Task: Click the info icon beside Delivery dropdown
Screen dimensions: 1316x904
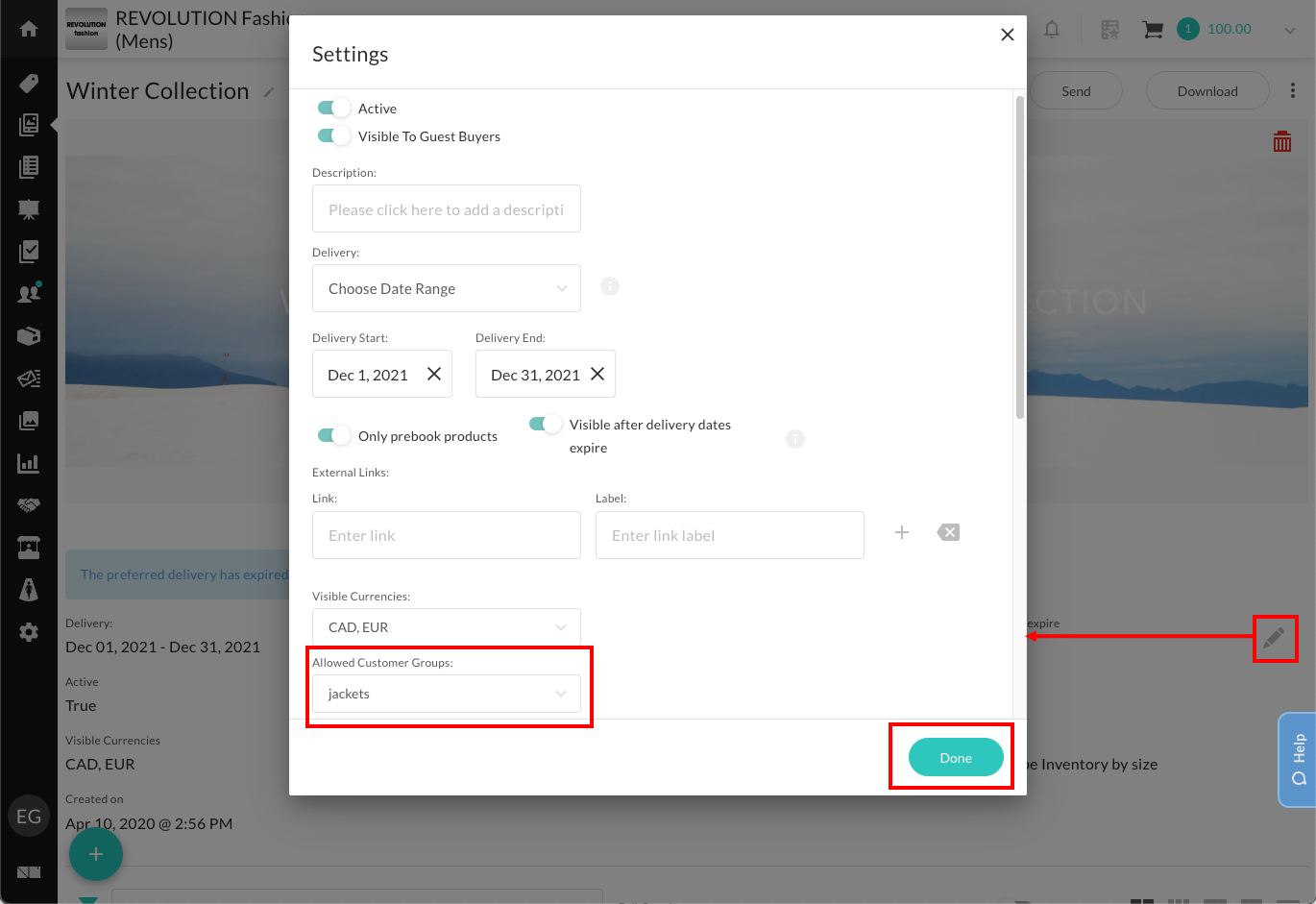Action: [610, 286]
